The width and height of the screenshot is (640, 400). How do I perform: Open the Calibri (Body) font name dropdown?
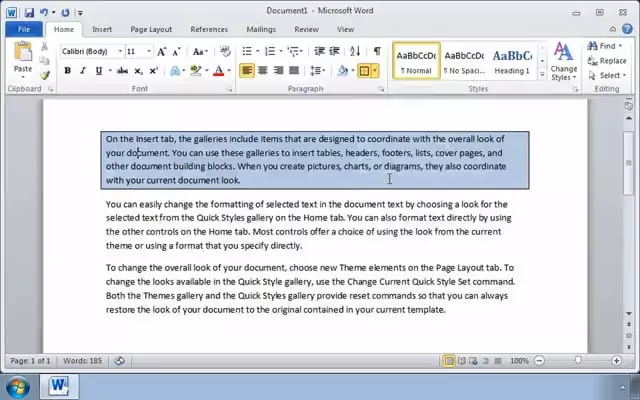(x=120, y=51)
